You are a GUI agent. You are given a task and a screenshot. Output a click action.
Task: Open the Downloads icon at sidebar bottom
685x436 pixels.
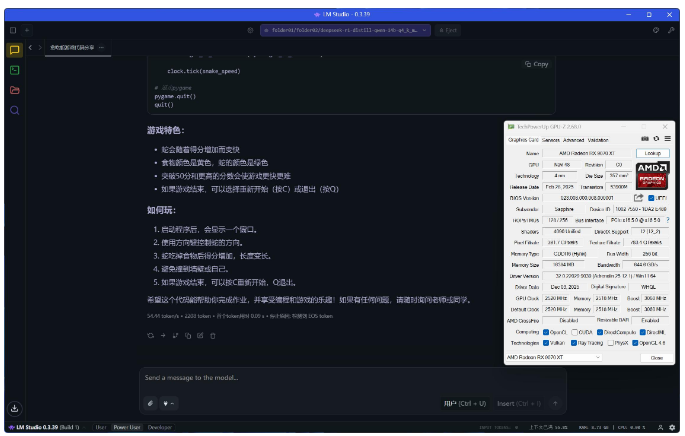pos(14,408)
